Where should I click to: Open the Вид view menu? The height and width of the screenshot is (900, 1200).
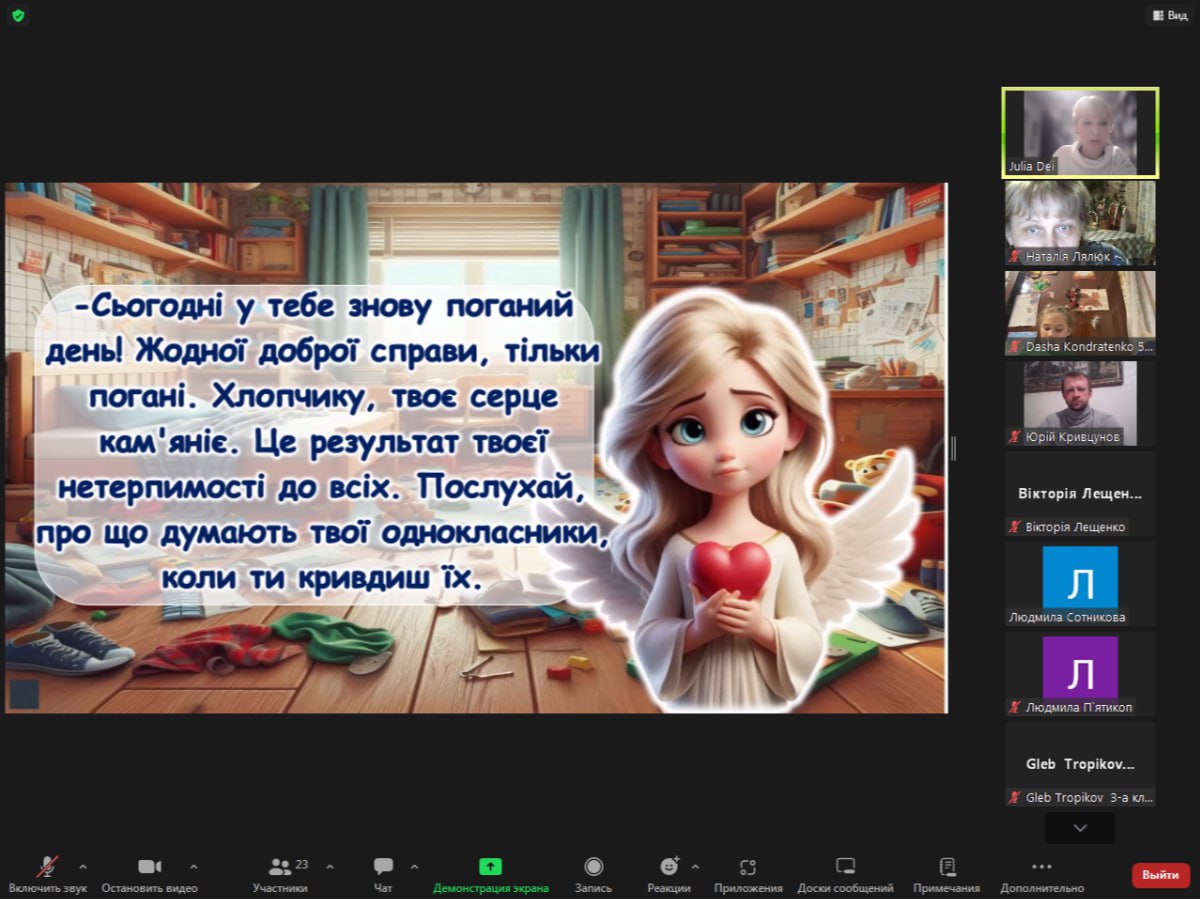(1169, 15)
